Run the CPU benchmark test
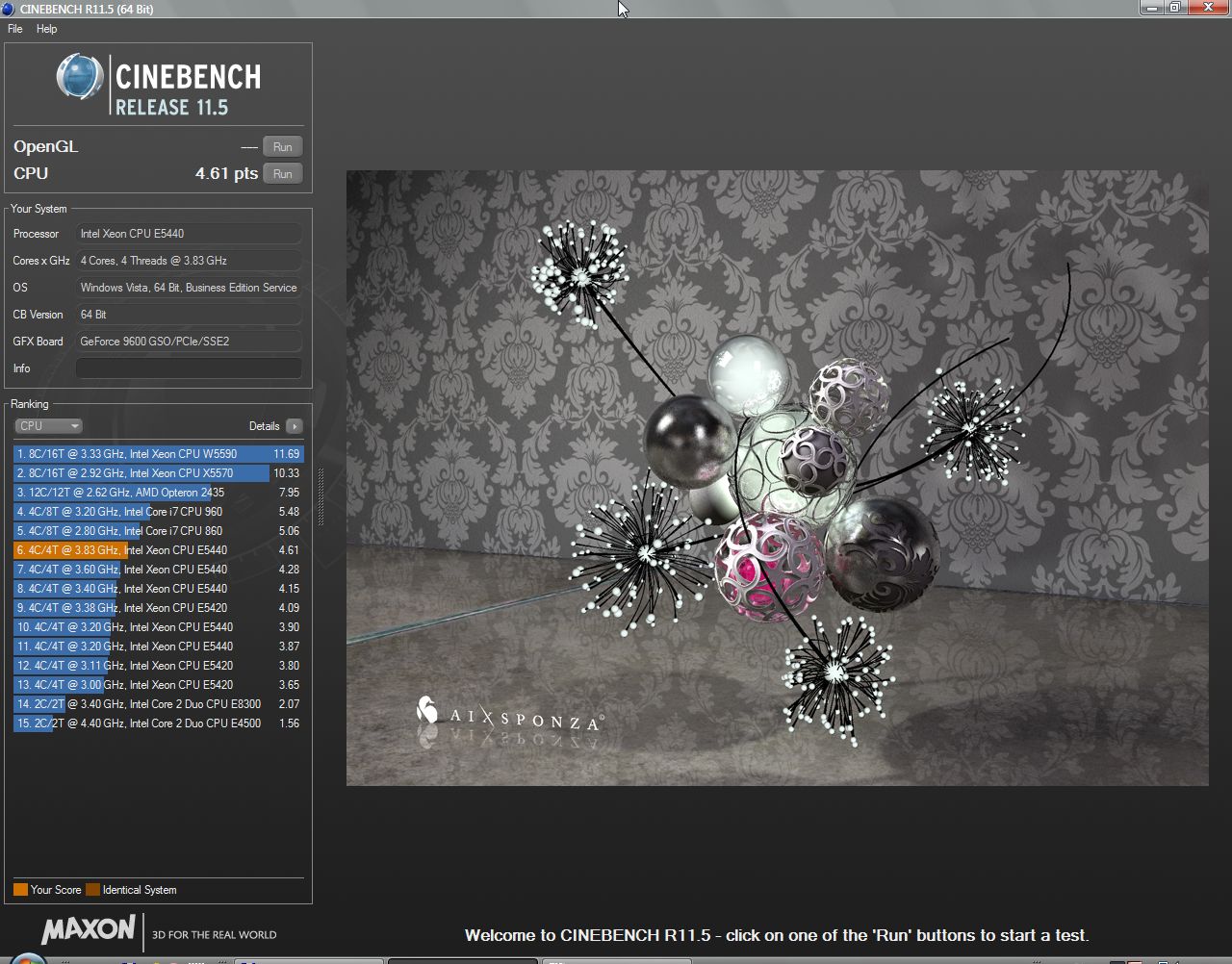Viewport: 1232px width, 964px height. (282, 174)
